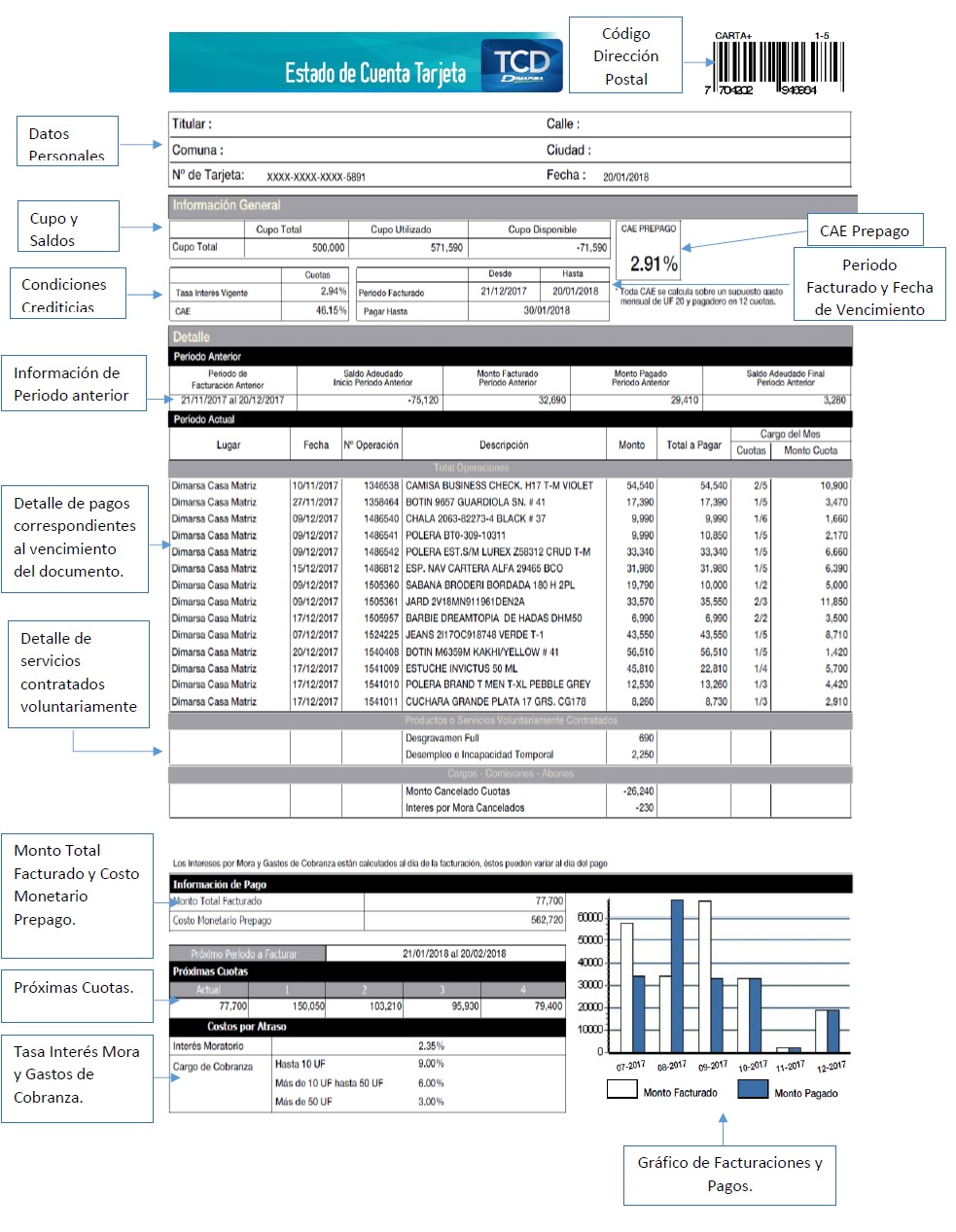Select Cupo Total value 500,000
Screen dimensions: 956x1232
click(328, 248)
